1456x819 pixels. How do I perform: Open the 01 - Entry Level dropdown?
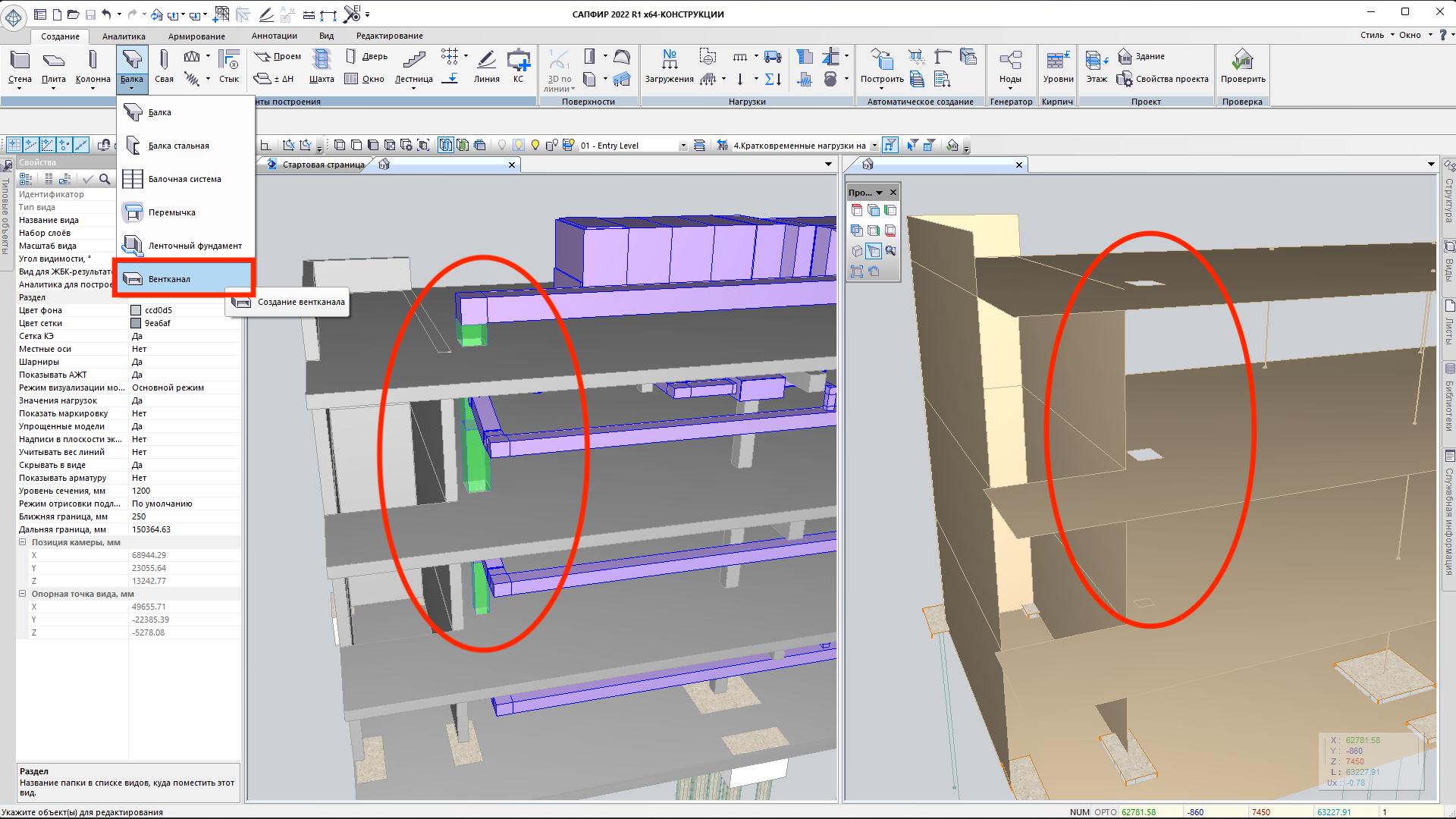point(683,146)
